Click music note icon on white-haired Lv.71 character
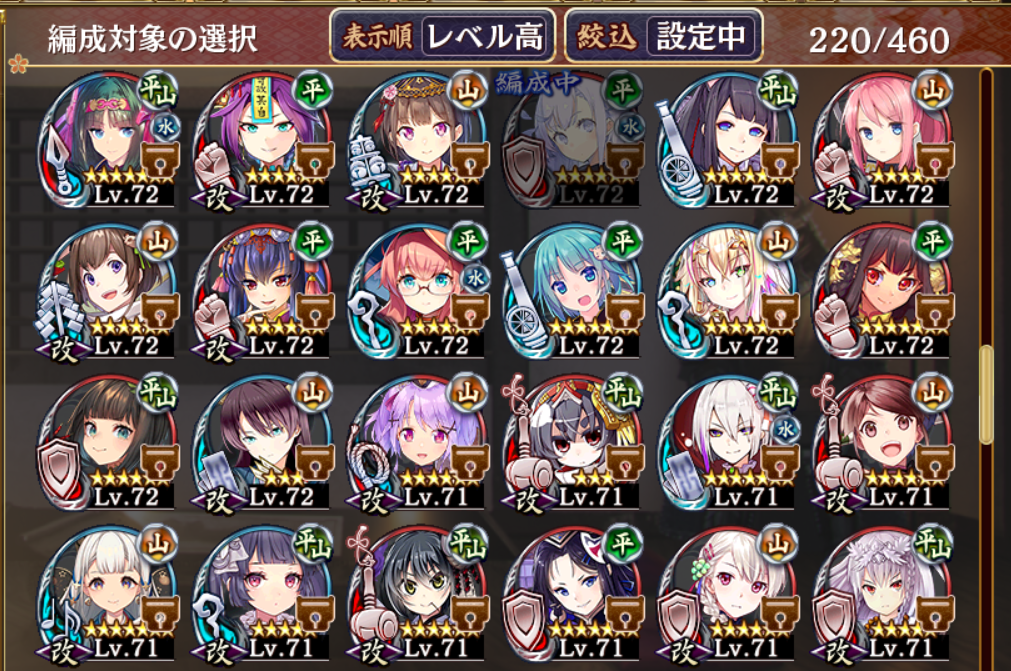1011x671 pixels. click(x=59, y=621)
